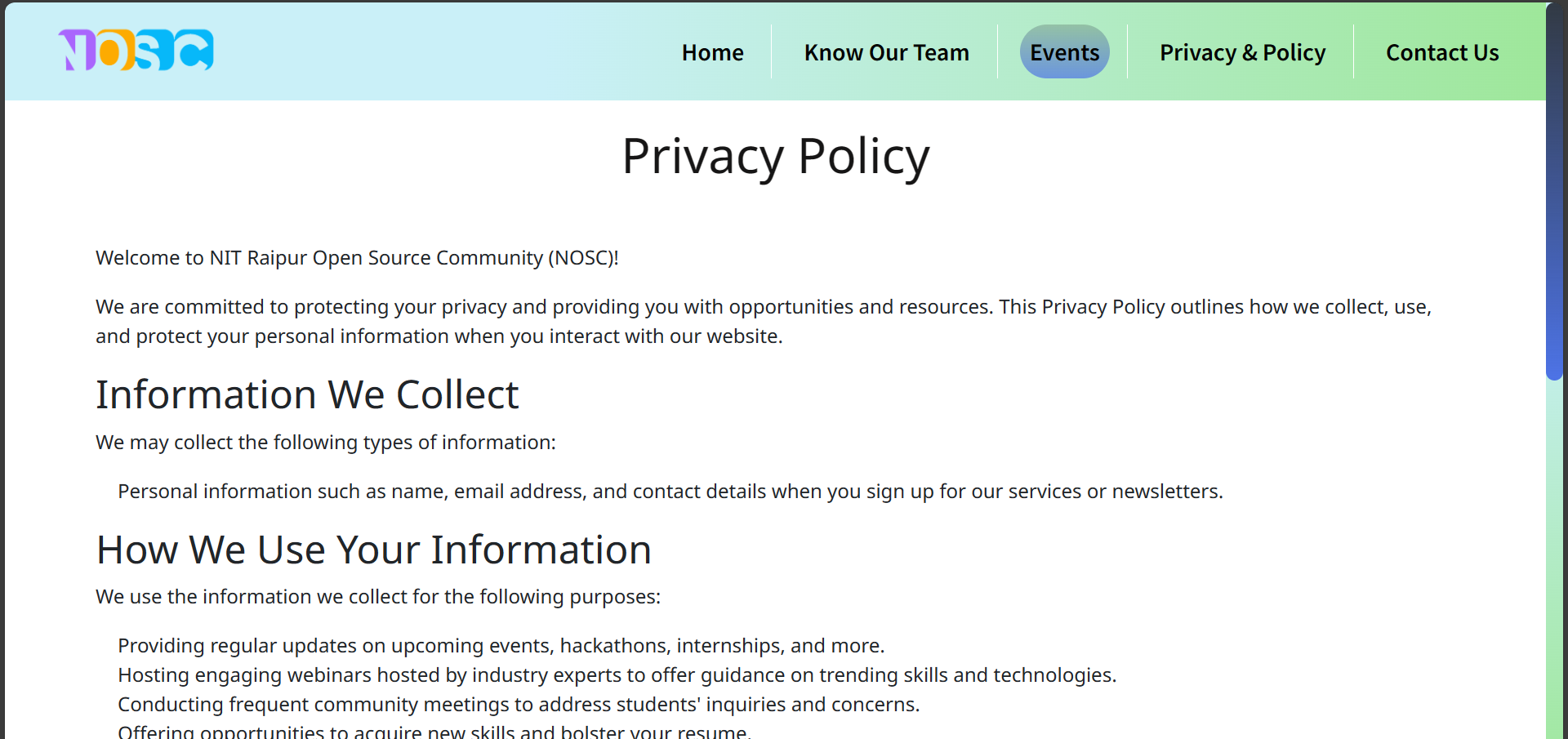Go to the Contact Us page
This screenshot has width=1568, height=739.
[1442, 51]
